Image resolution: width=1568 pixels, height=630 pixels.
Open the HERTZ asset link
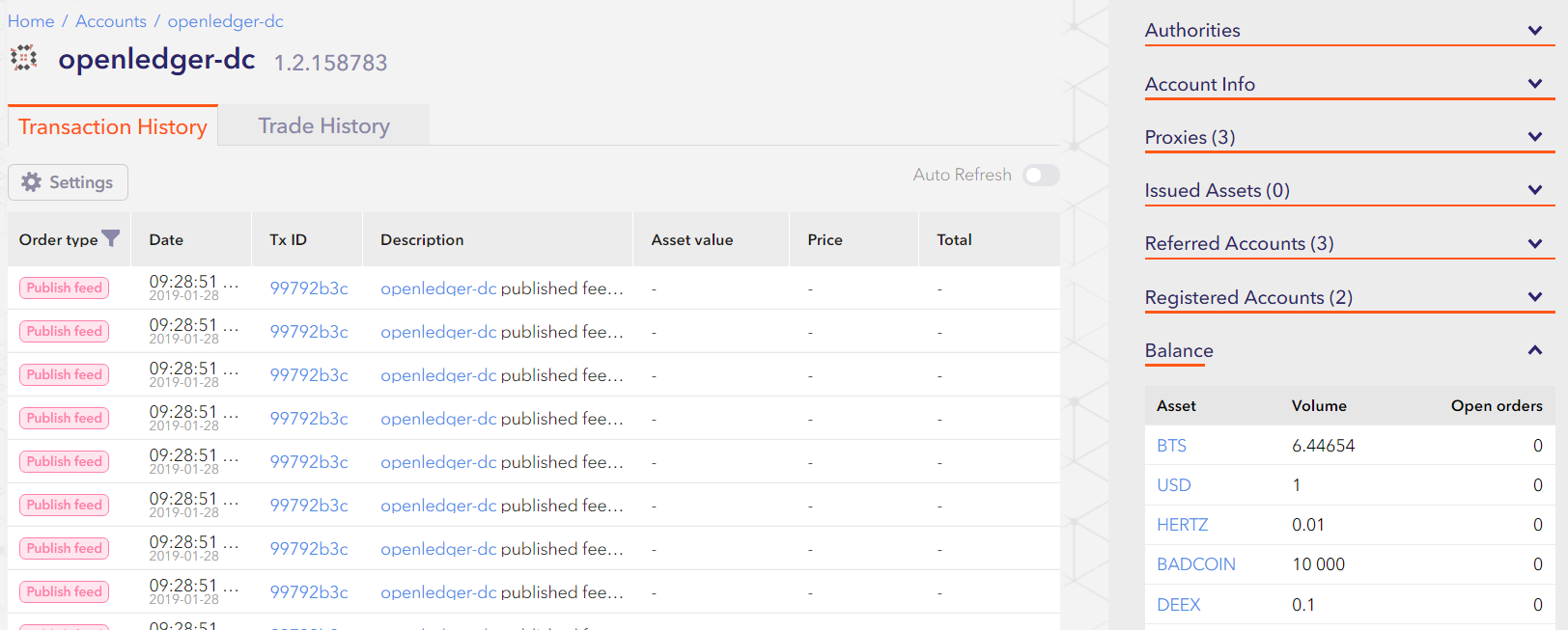tap(1183, 525)
